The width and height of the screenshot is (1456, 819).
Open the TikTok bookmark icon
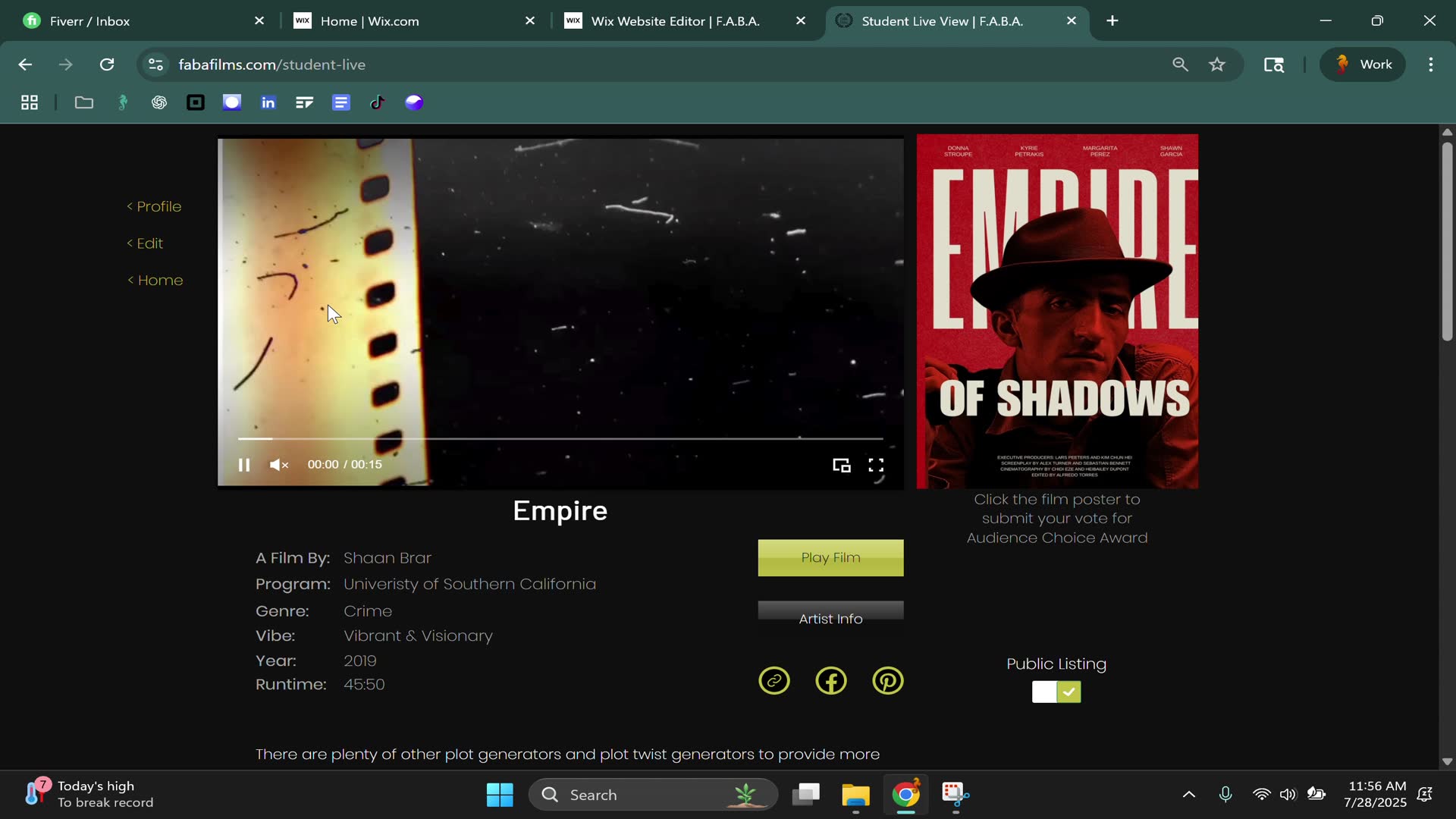377,102
